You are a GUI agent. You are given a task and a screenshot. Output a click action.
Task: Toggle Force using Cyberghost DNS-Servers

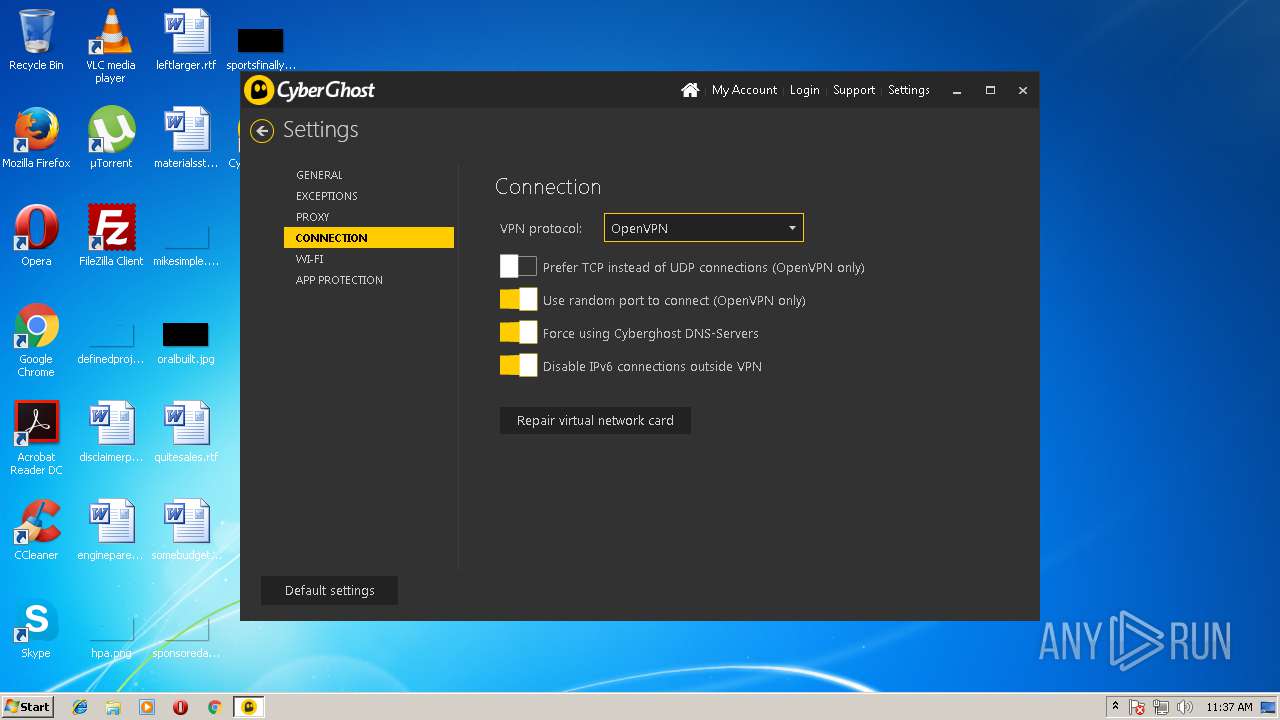tap(519, 333)
